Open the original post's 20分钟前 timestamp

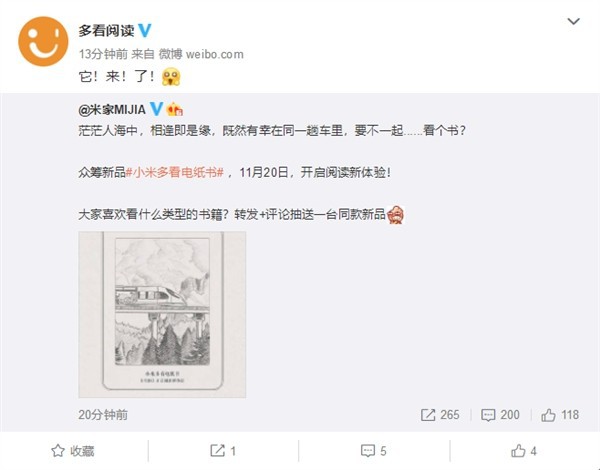[103, 415]
